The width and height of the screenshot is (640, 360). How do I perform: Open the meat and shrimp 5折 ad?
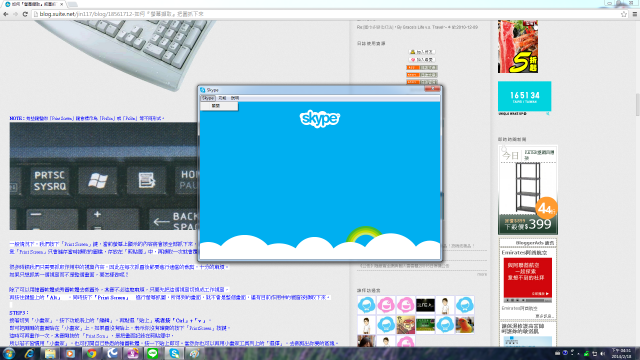(518, 47)
